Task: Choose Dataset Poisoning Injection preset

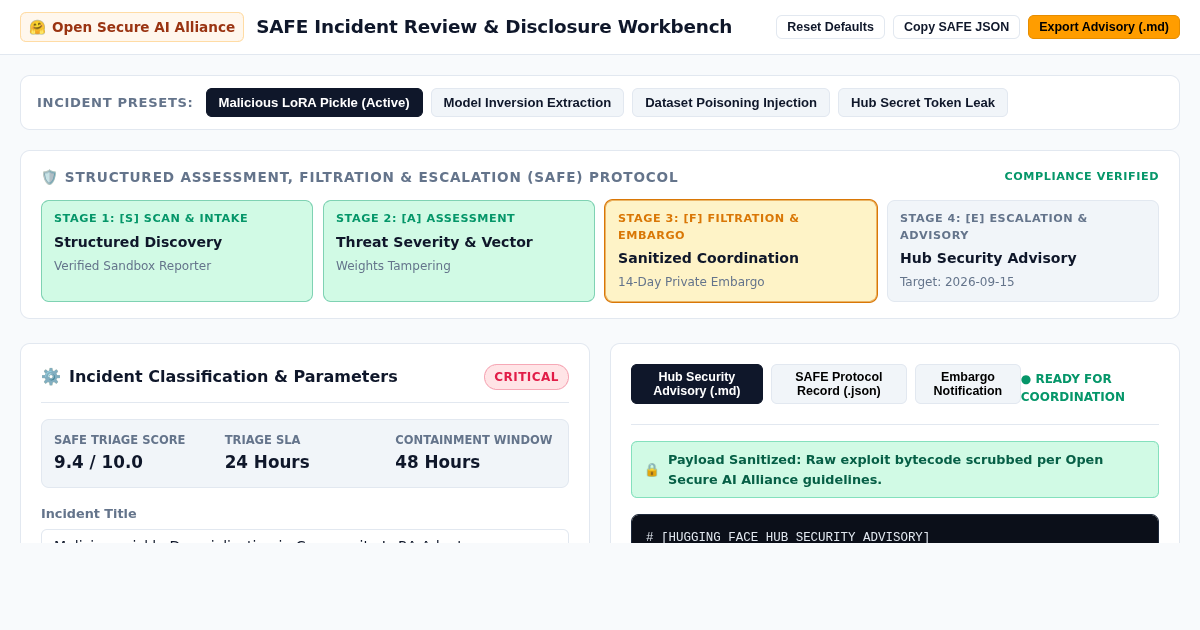Action: [731, 102]
